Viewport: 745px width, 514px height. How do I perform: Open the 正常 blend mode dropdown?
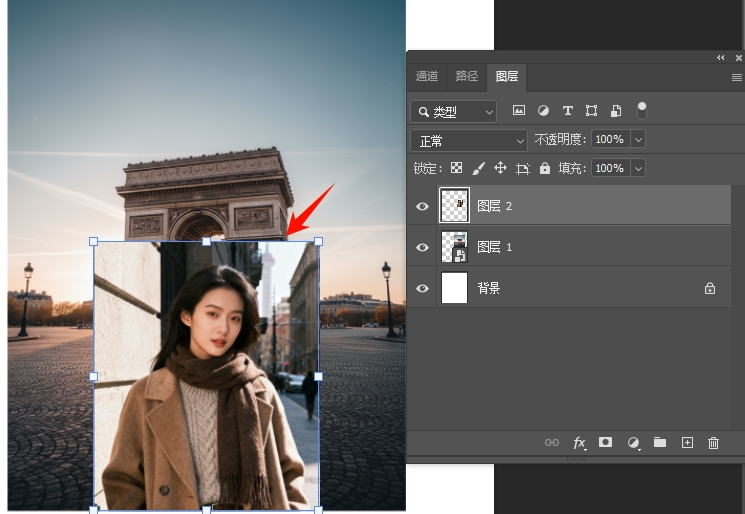pos(468,140)
